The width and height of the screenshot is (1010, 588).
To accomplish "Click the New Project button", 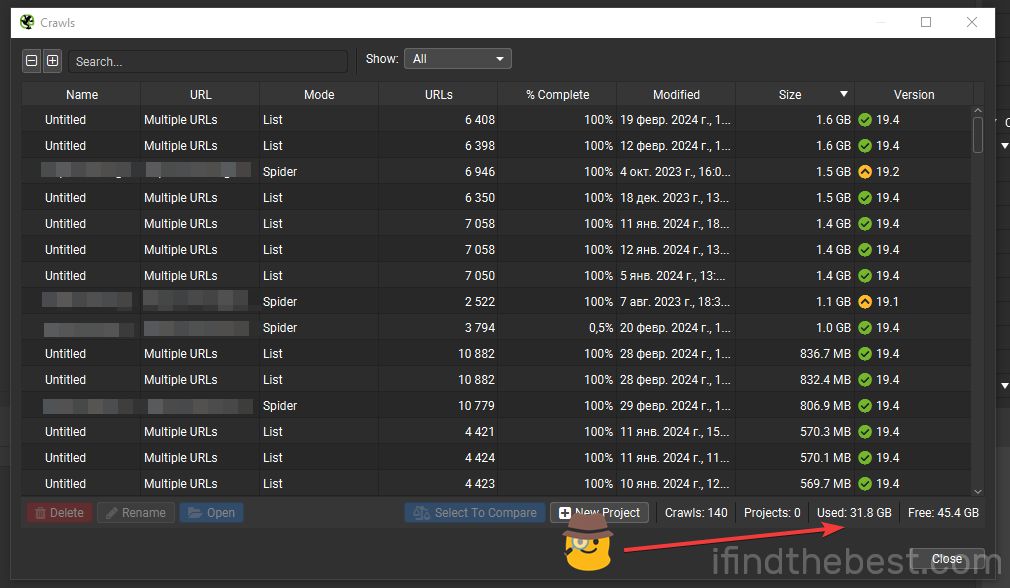I will click(x=598, y=512).
